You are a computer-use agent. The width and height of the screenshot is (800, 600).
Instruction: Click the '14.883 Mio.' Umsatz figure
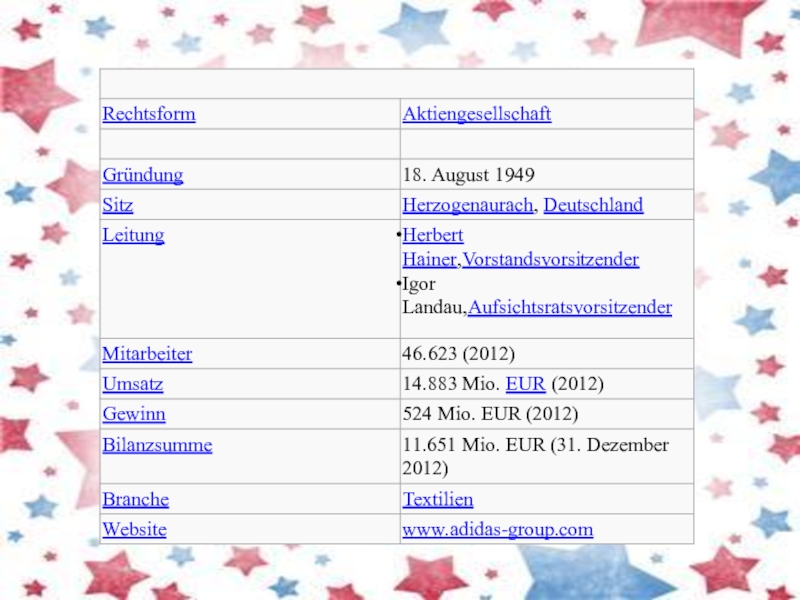pyautogui.click(x=451, y=384)
